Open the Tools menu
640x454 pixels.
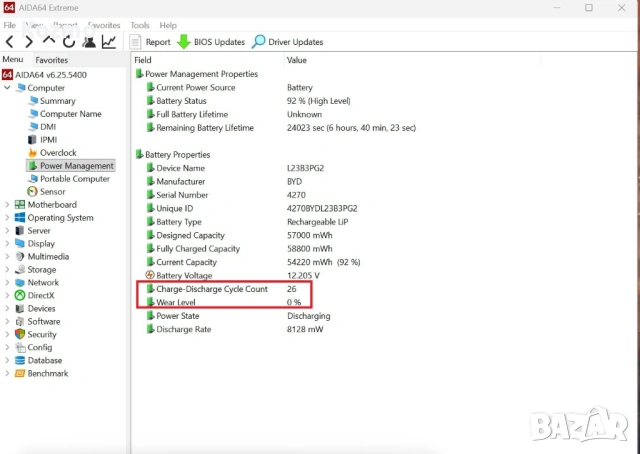click(140, 25)
